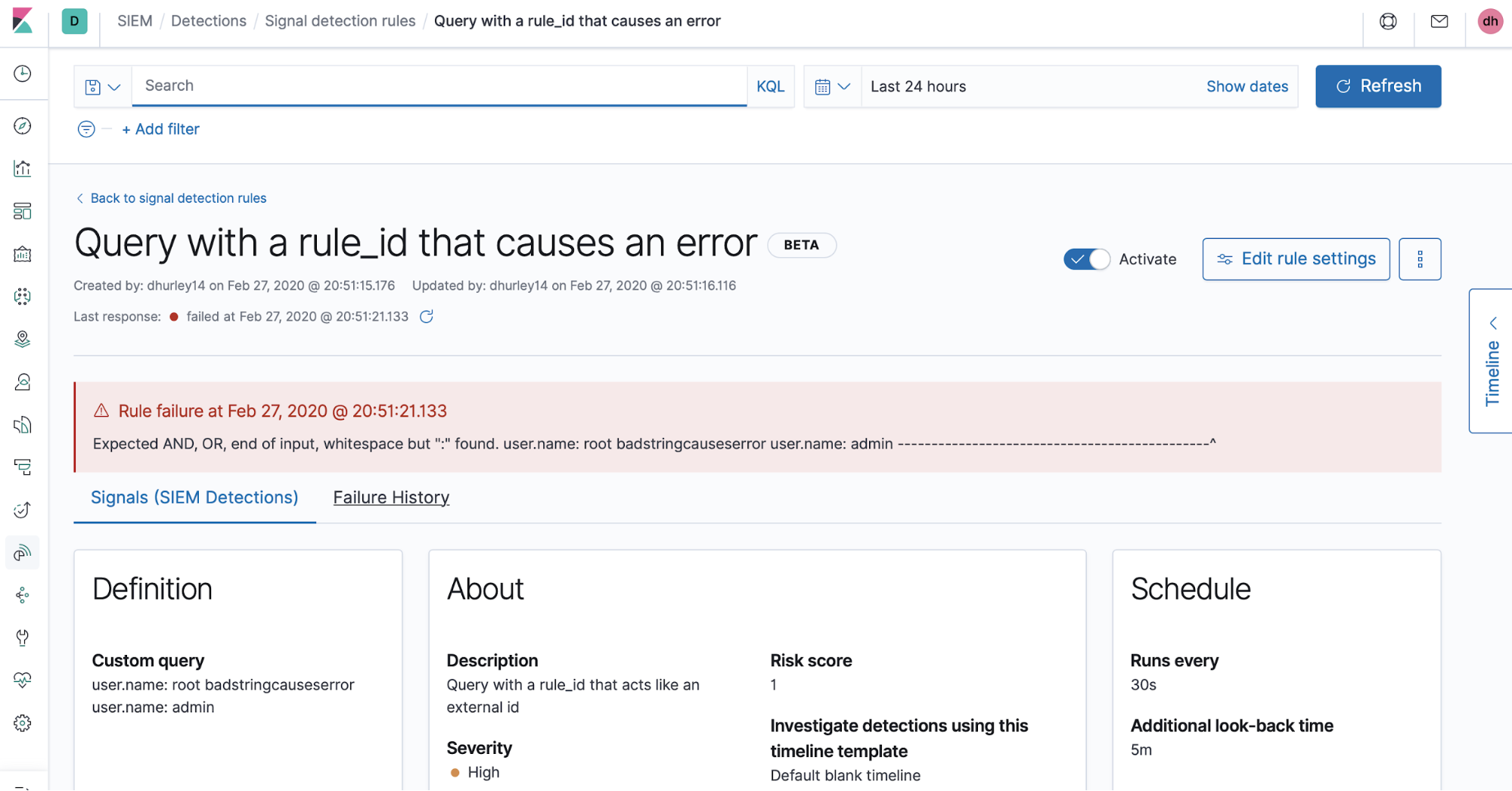Go to Detections breadcrumb
This screenshot has height=791, width=1512.
point(209,21)
